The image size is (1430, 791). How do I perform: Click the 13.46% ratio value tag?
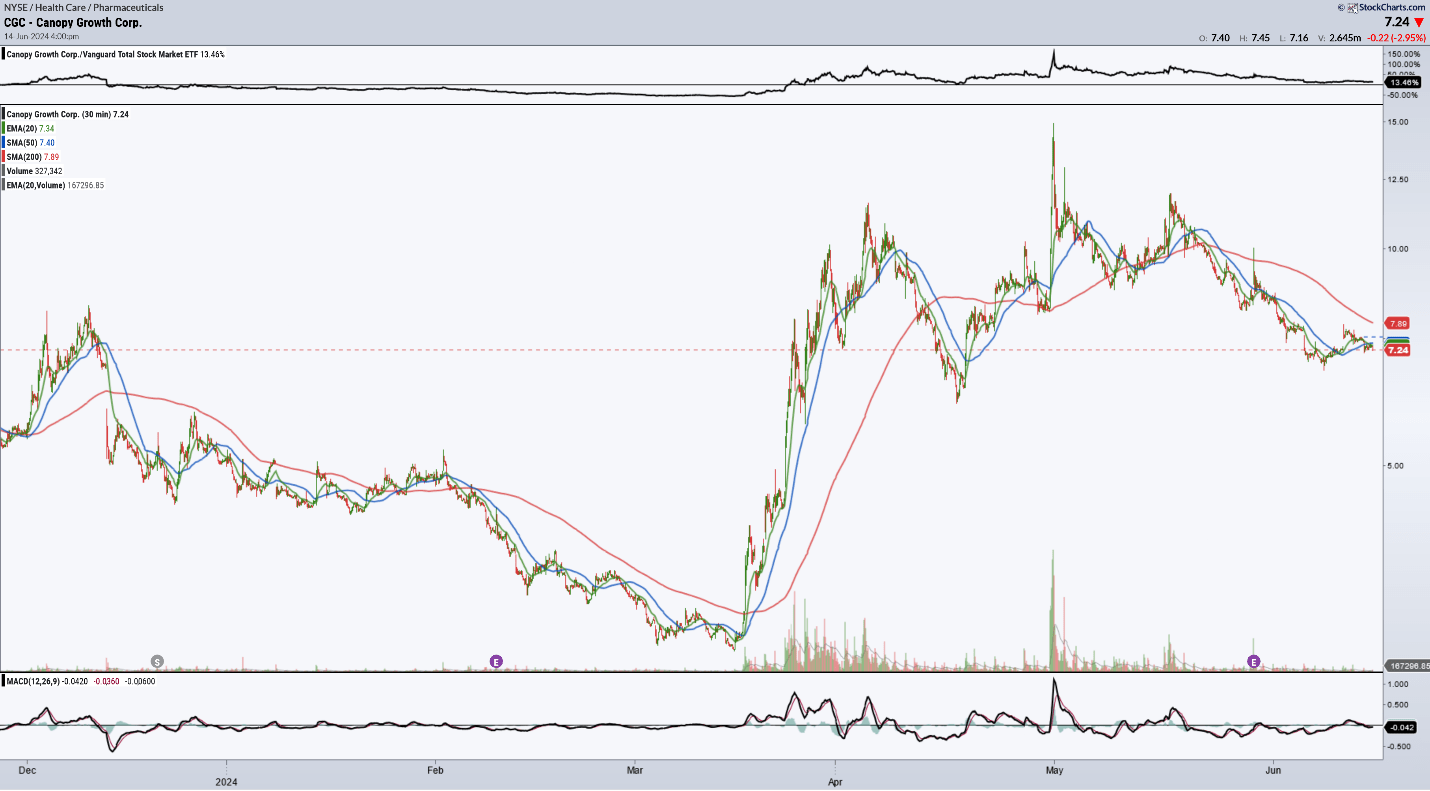(x=1404, y=82)
